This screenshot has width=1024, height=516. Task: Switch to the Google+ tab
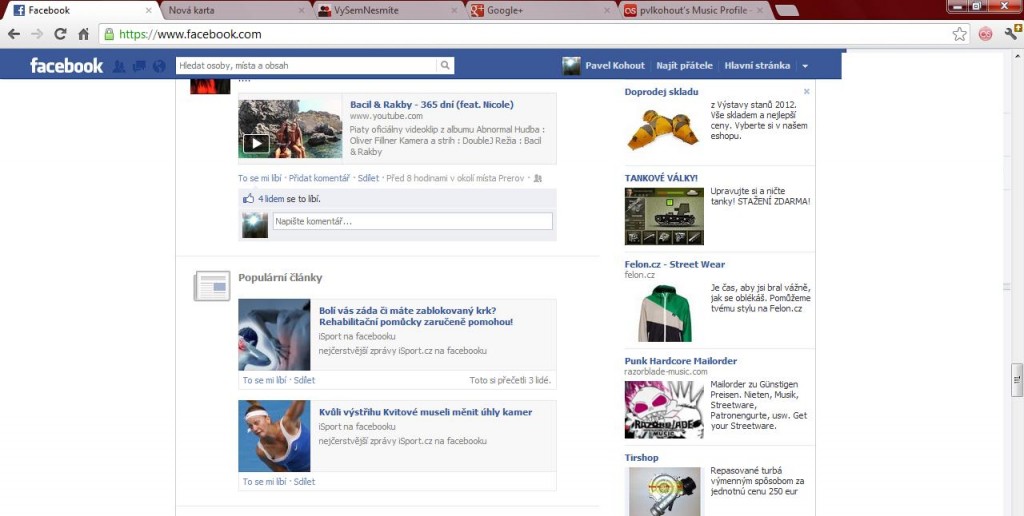point(538,10)
